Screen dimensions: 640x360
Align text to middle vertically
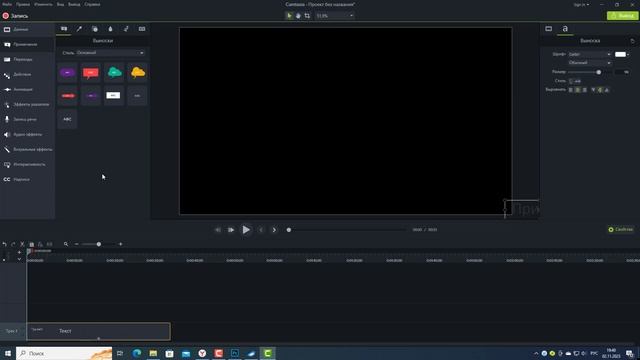point(600,90)
